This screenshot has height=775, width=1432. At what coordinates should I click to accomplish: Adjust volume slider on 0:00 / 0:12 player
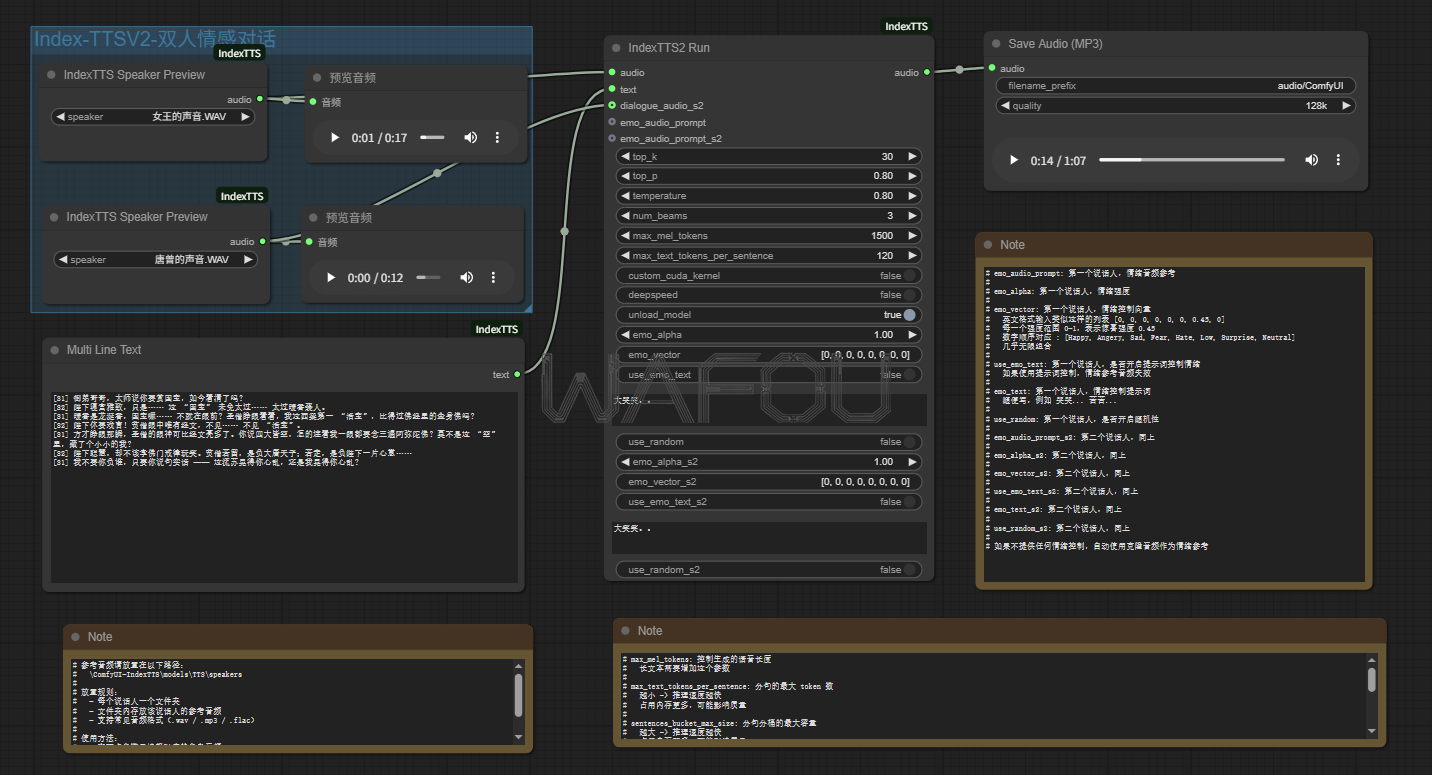[428, 278]
